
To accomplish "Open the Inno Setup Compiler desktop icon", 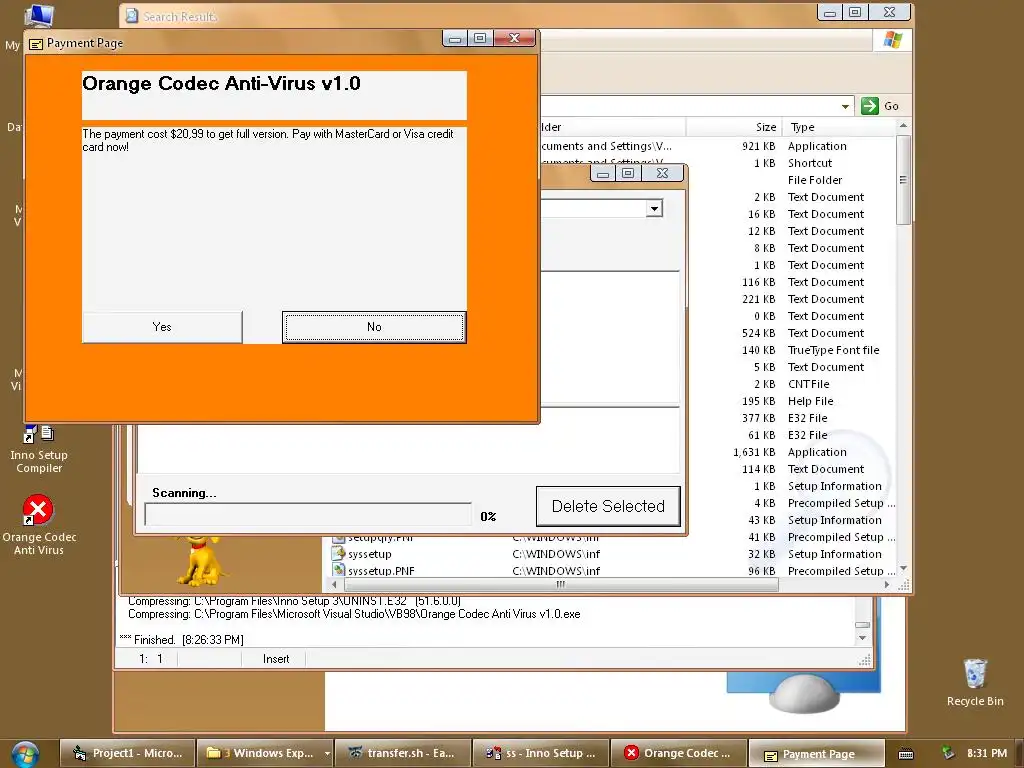I will pos(39,449).
